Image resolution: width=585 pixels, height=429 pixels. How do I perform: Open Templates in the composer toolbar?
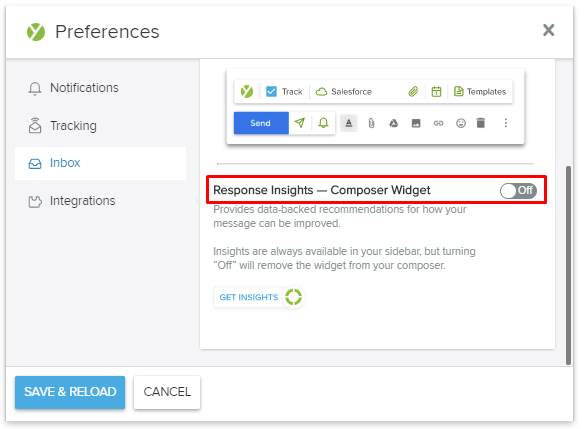click(480, 91)
